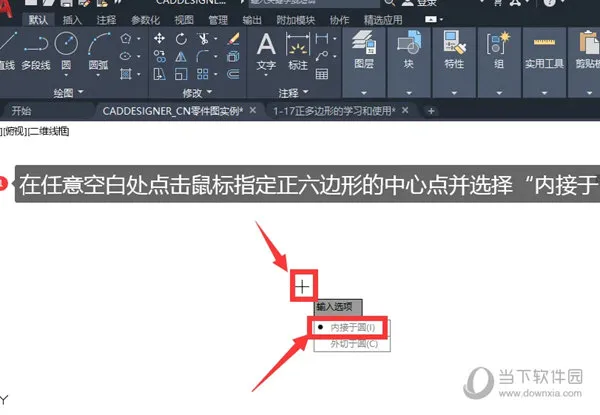Select the Rectangular Array tool icon
The height and width of the screenshot is (415, 600).
point(202,74)
